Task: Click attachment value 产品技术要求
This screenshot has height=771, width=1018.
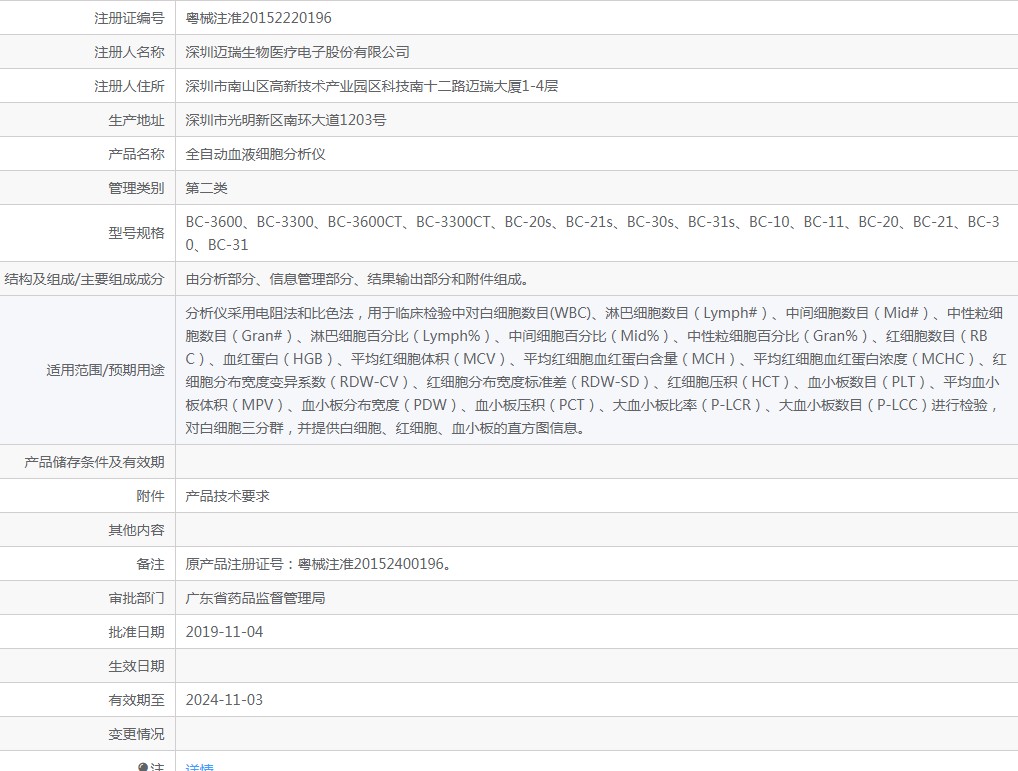Action: [227, 496]
